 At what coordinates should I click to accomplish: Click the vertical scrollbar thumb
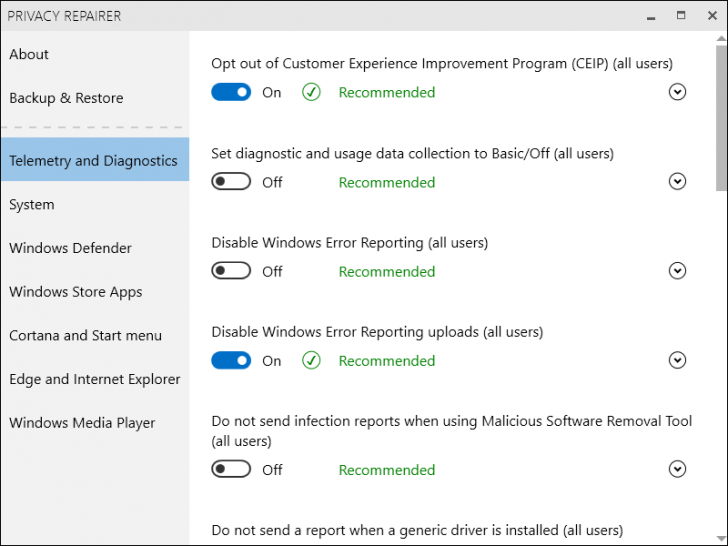click(721, 115)
